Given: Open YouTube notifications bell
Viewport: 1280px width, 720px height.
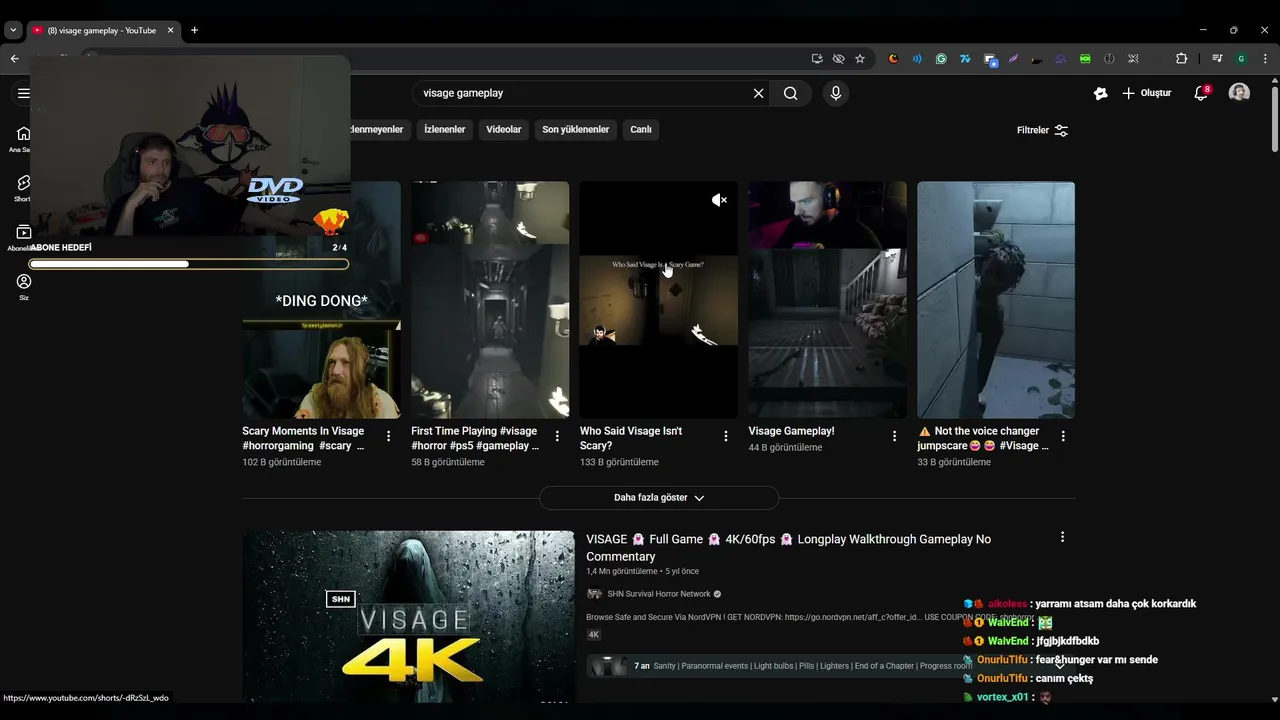Looking at the screenshot, I should coord(1201,93).
